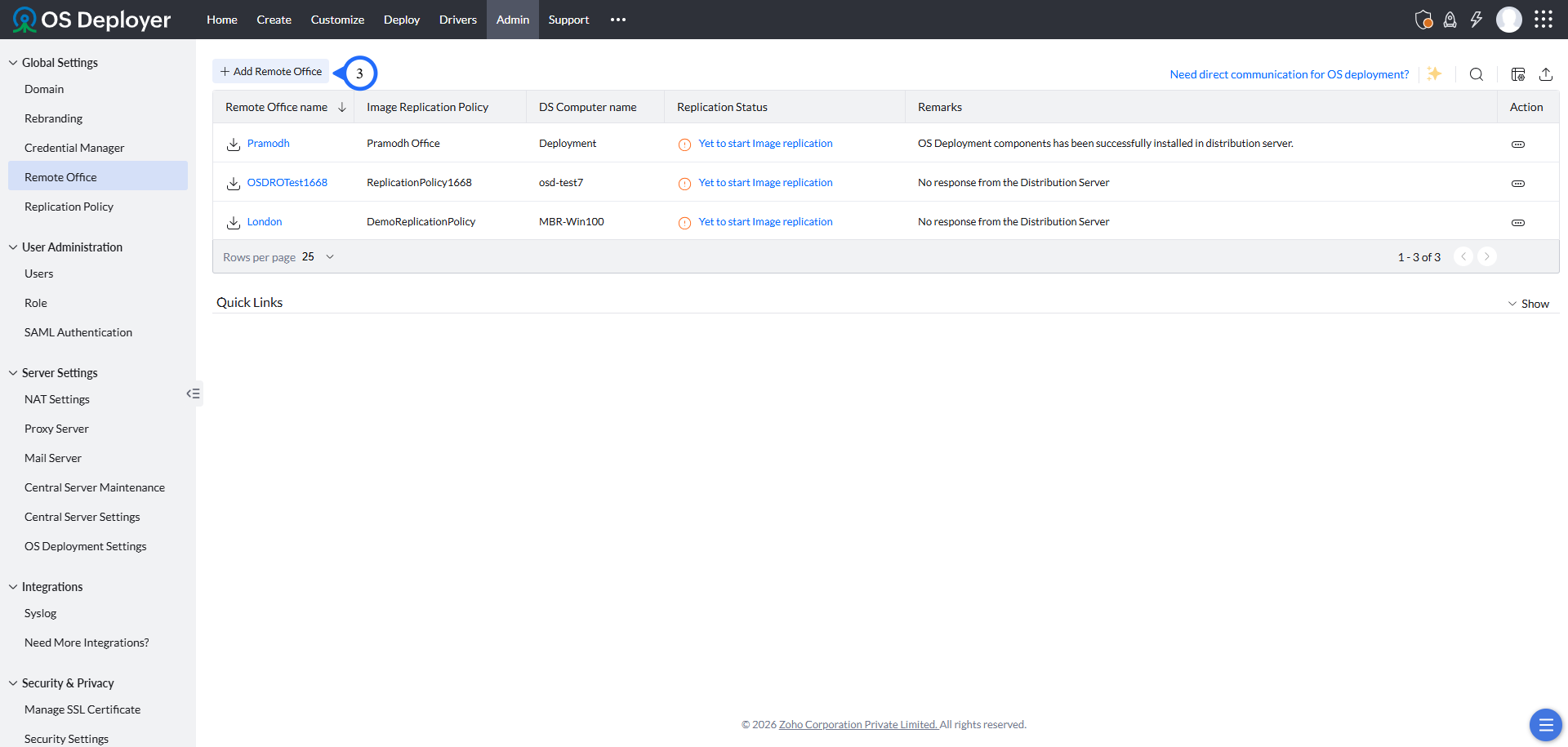The width and height of the screenshot is (1568, 747).
Task: Collapse the User Administration section
Action: coord(11,247)
